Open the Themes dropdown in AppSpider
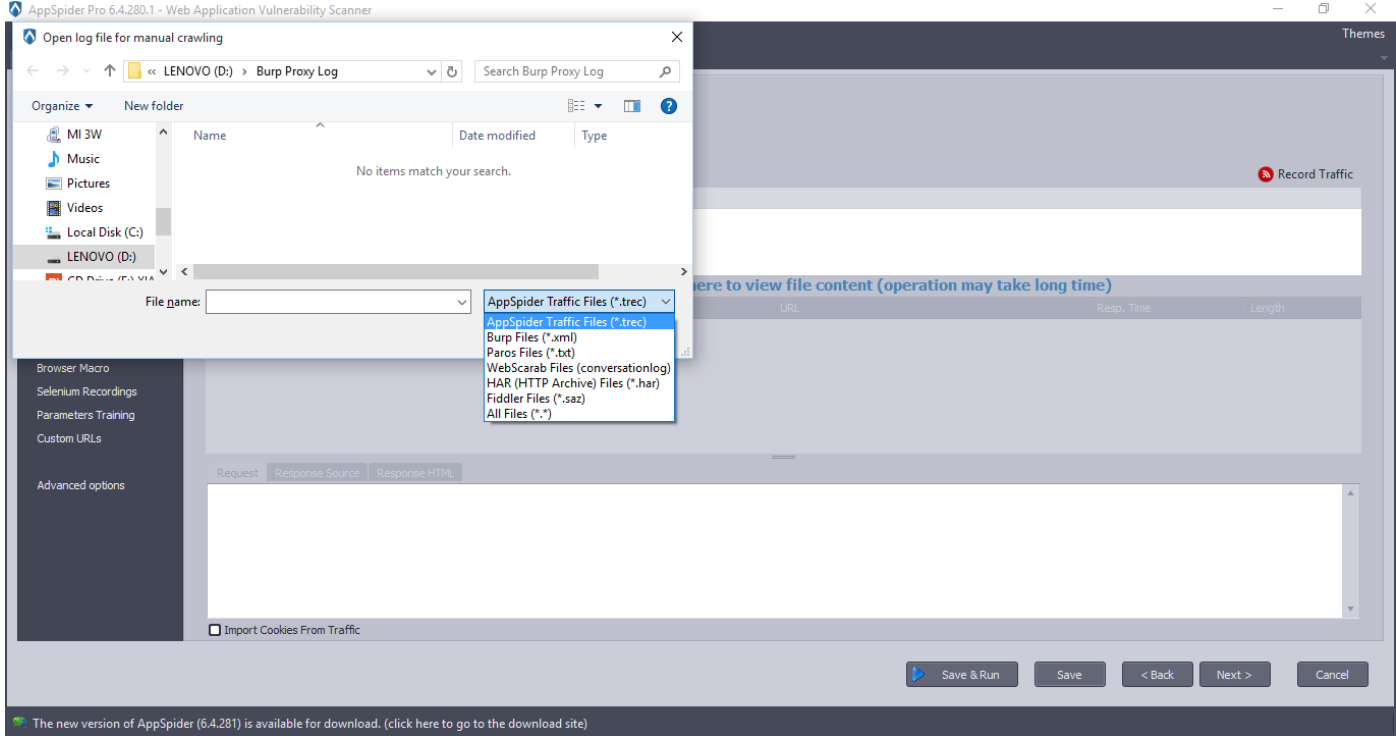The height and width of the screenshot is (736, 1396). pyautogui.click(x=1364, y=34)
